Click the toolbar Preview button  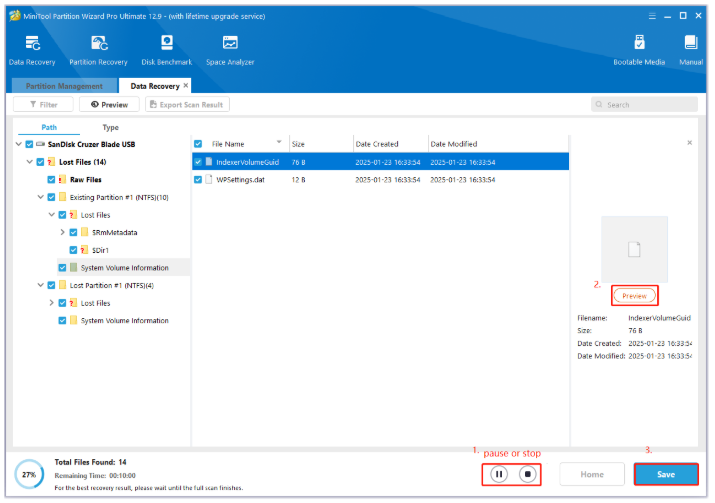click(109, 104)
